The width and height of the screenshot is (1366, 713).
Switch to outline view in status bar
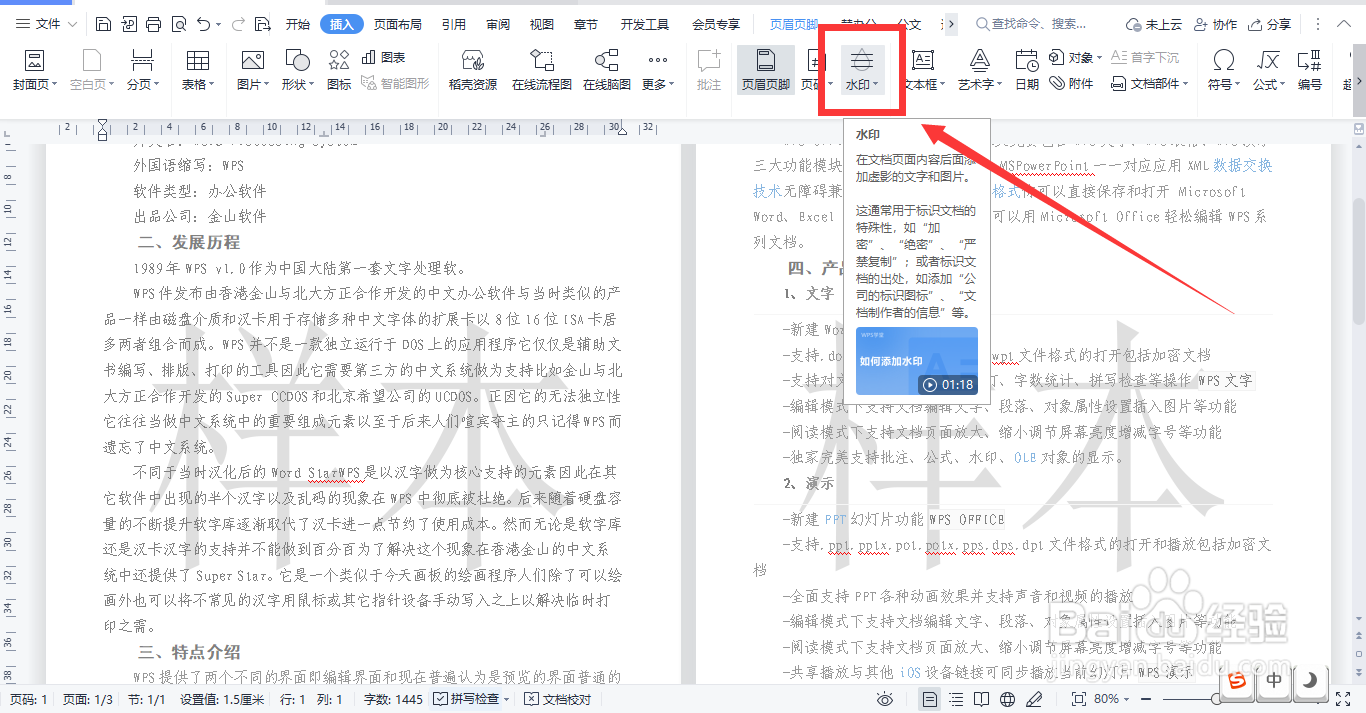pyautogui.click(x=956, y=699)
